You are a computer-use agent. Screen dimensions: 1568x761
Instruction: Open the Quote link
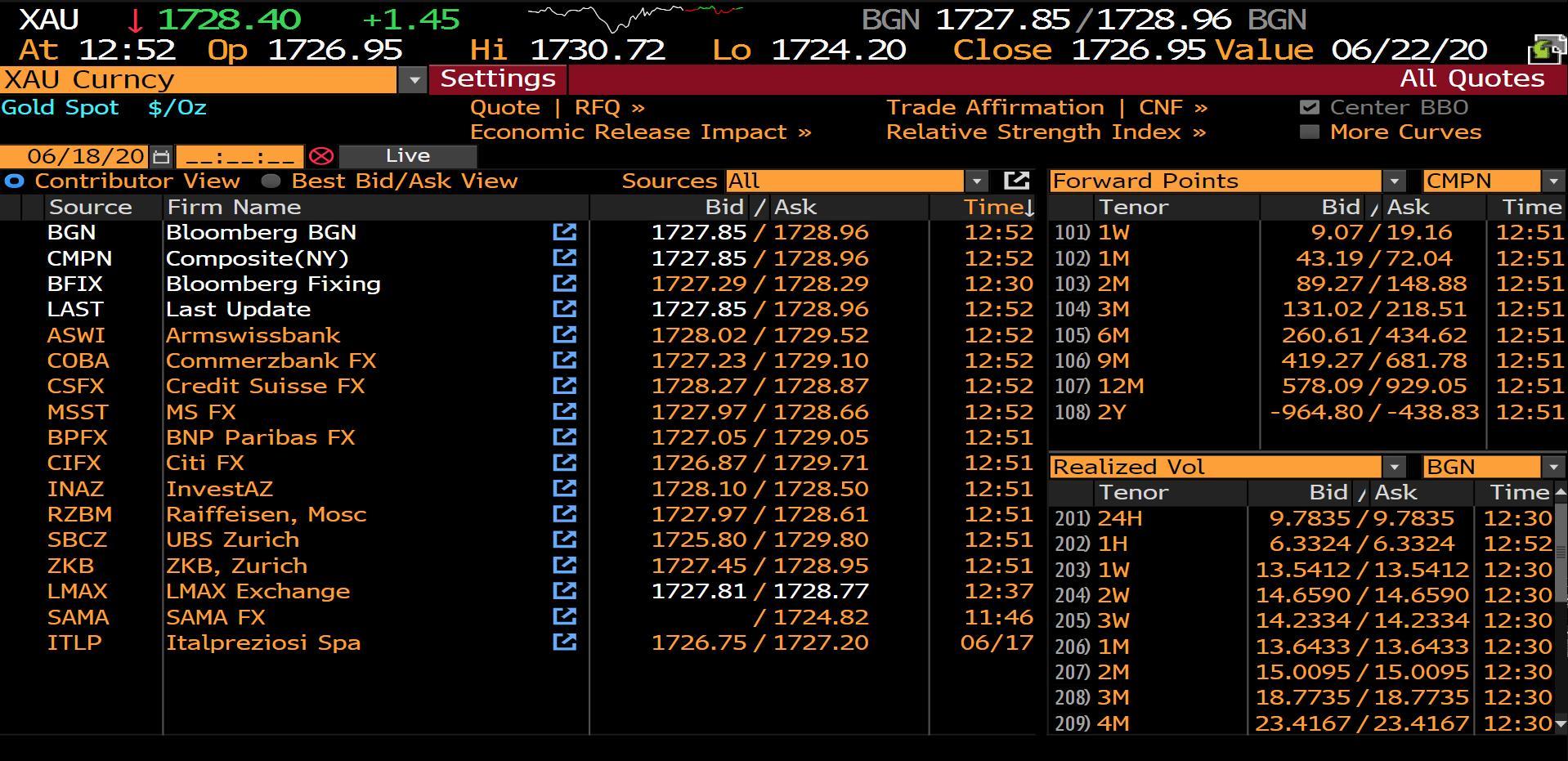[504, 108]
